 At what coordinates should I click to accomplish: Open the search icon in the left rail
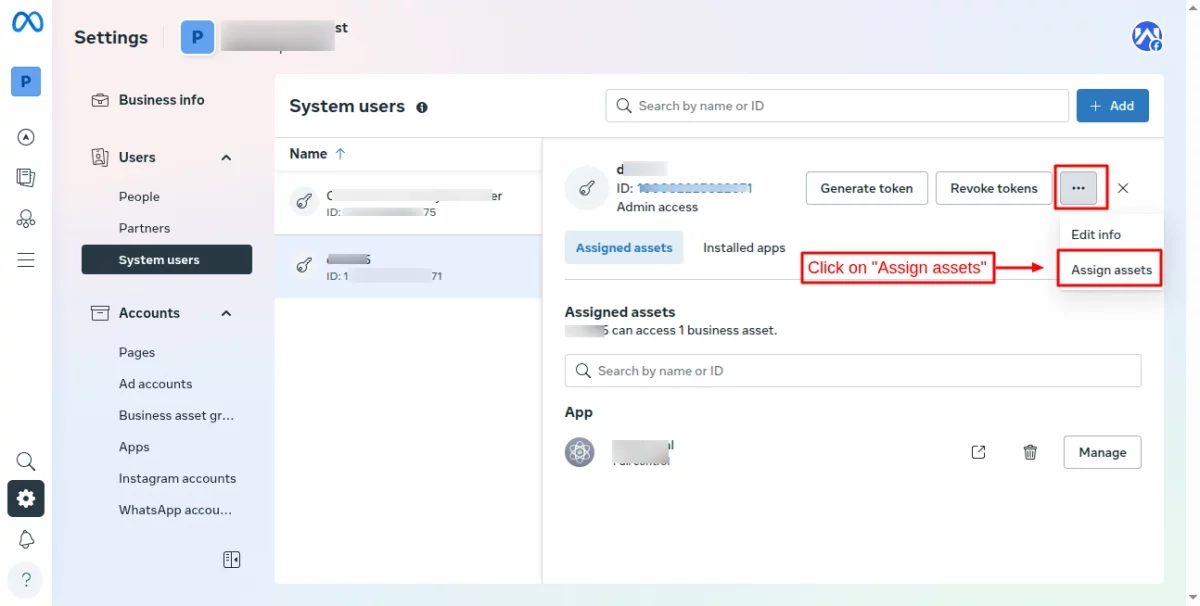point(25,461)
